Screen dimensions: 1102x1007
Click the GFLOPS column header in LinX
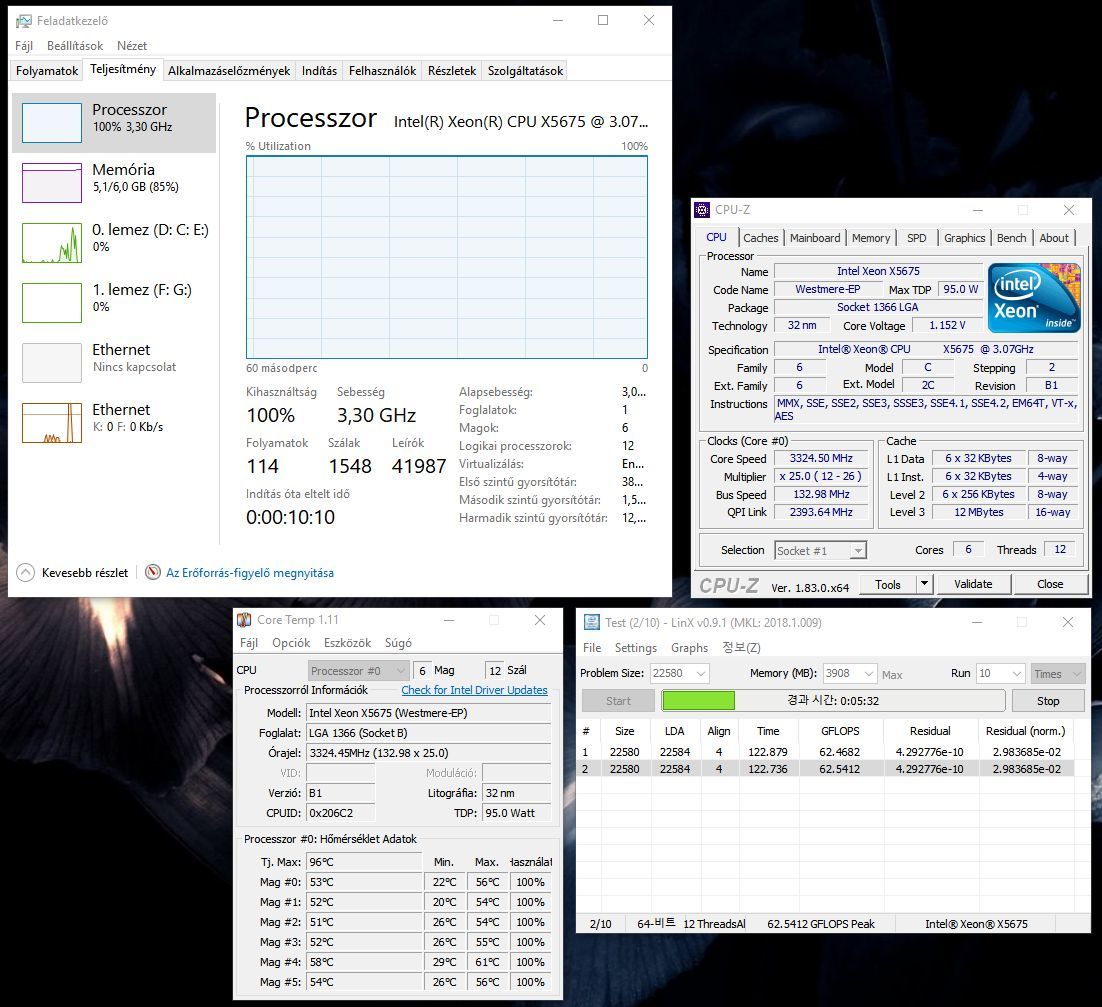coord(840,731)
